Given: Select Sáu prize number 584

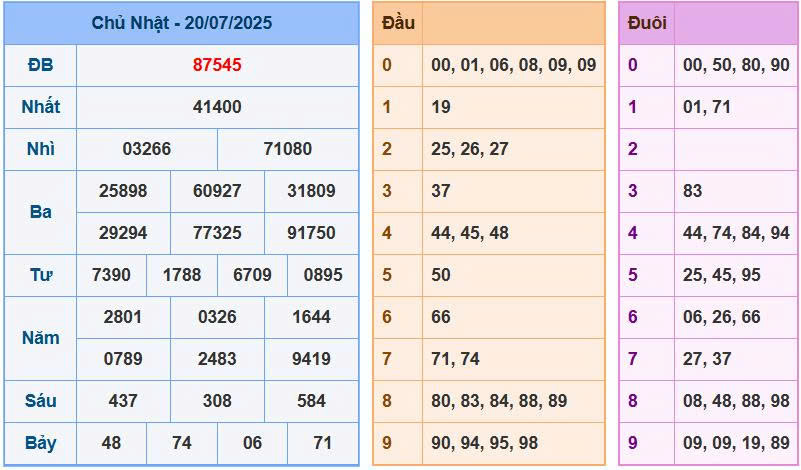Looking at the screenshot, I should click(311, 400).
